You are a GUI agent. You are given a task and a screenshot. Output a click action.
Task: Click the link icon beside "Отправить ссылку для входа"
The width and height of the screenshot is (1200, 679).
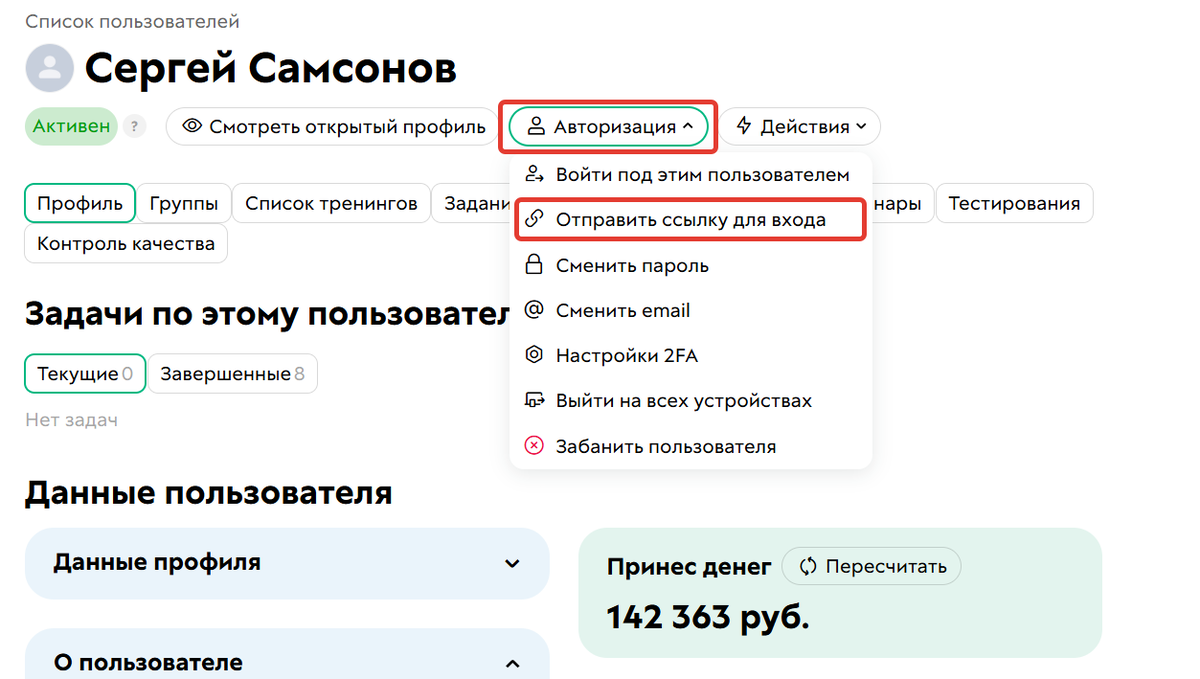[x=535, y=219]
